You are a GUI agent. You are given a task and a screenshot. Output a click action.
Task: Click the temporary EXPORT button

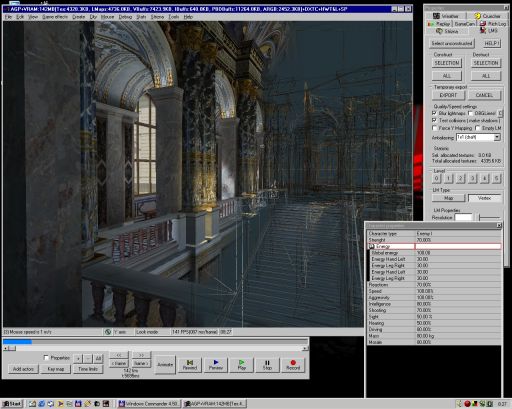[448, 95]
